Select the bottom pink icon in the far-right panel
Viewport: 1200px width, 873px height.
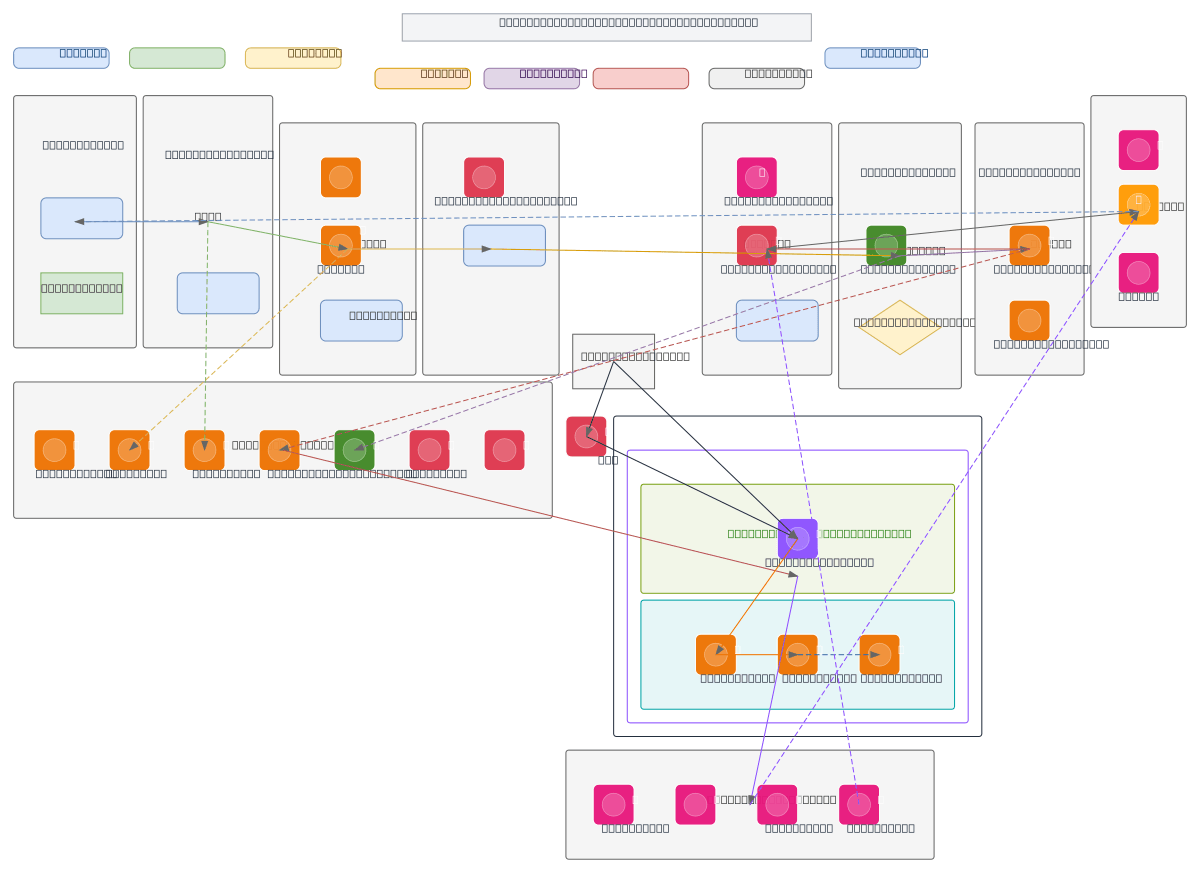pyautogui.click(x=1138, y=273)
